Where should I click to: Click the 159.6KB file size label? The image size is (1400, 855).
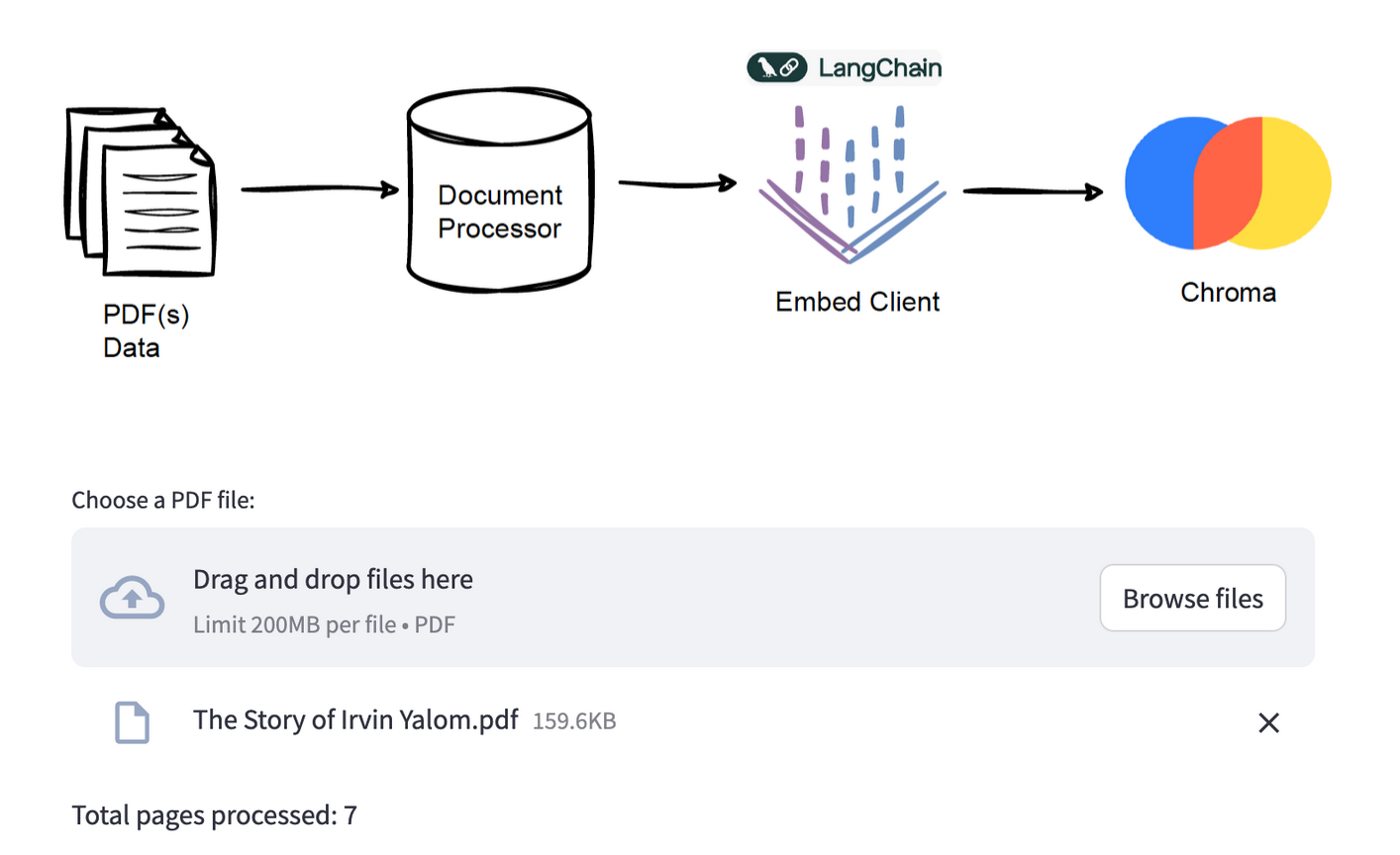[574, 721]
